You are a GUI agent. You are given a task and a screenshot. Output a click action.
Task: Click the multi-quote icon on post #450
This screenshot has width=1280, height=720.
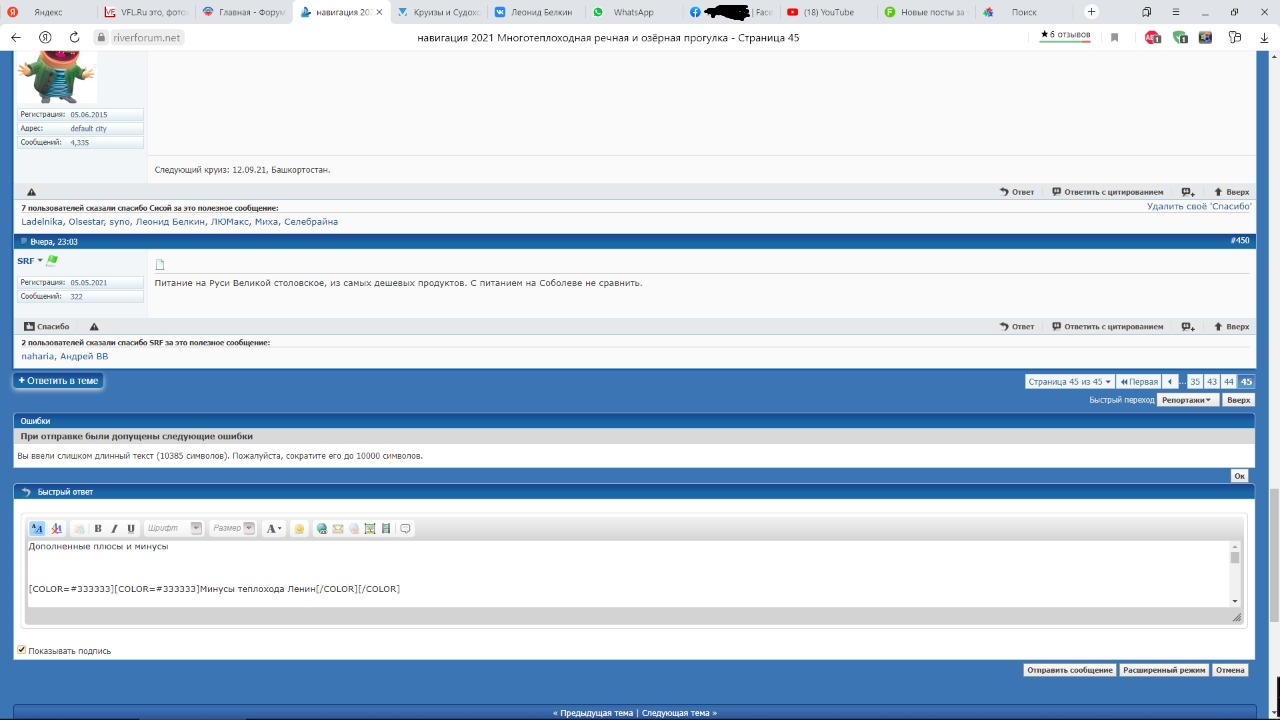(1188, 327)
